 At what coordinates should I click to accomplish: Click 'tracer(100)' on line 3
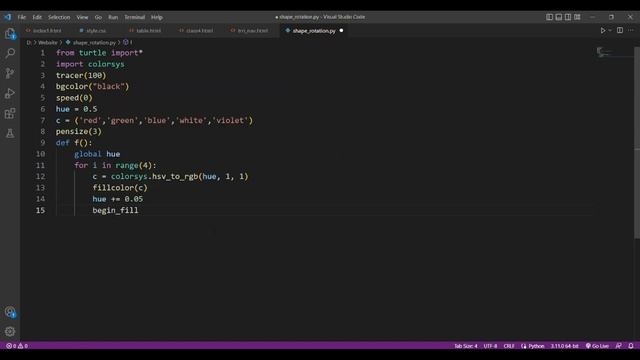[x=81, y=76]
